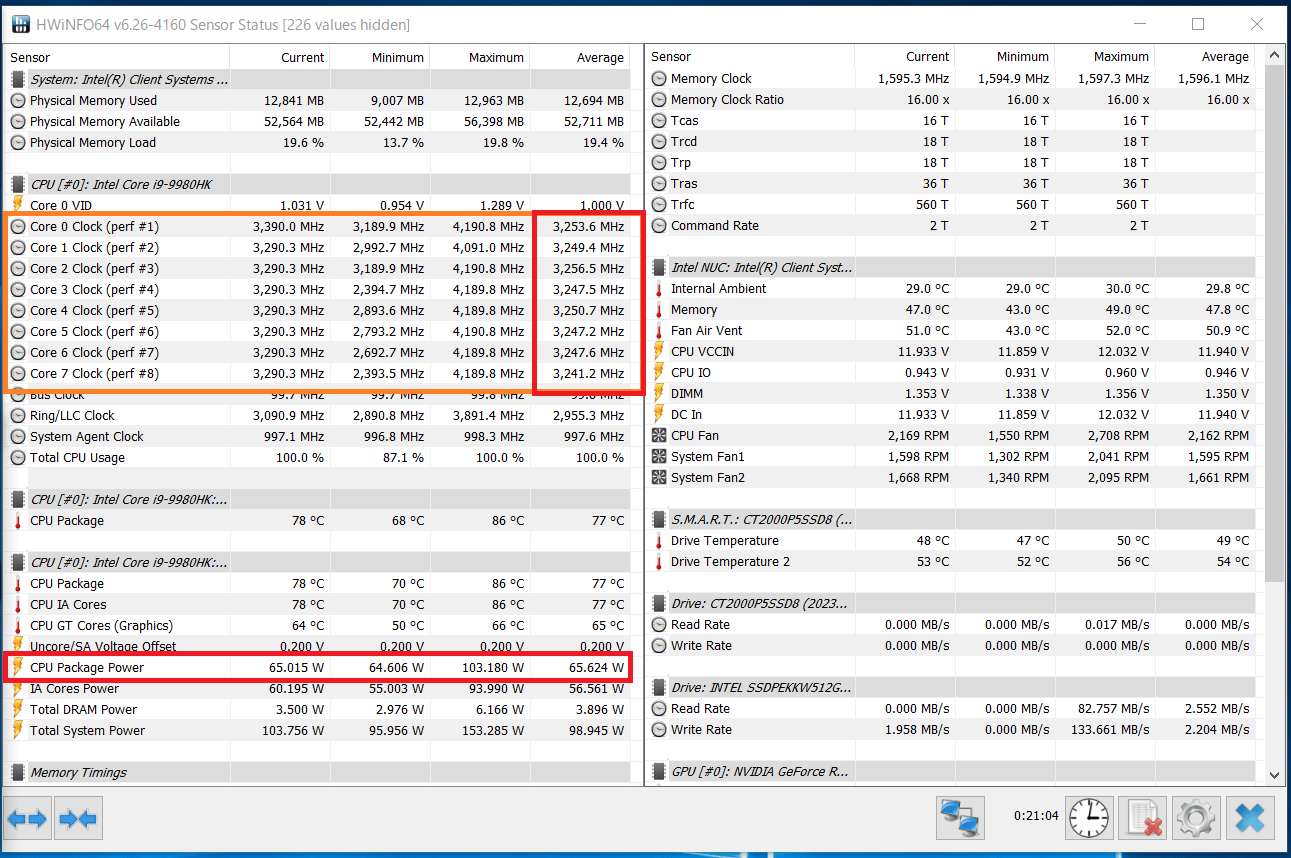Click the Ring/LLC Clock gauge icon
This screenshot has width=1291, height=858.
click(x=18, y=415)
